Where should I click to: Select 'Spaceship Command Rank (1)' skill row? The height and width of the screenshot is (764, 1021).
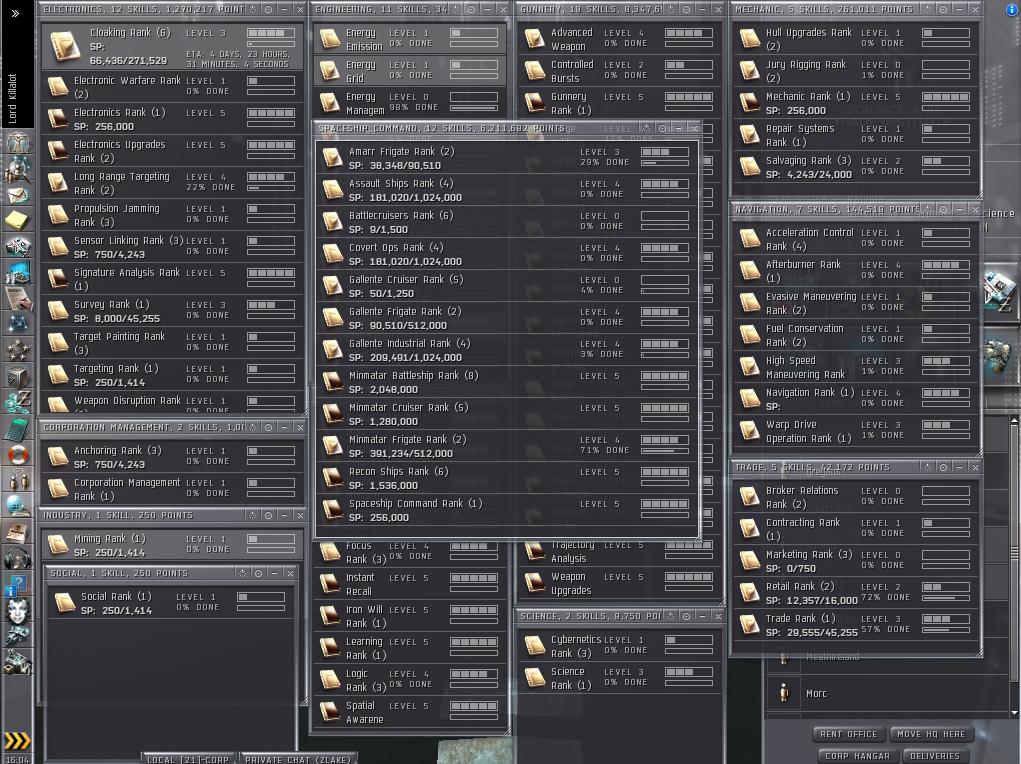tap(507, 510)
